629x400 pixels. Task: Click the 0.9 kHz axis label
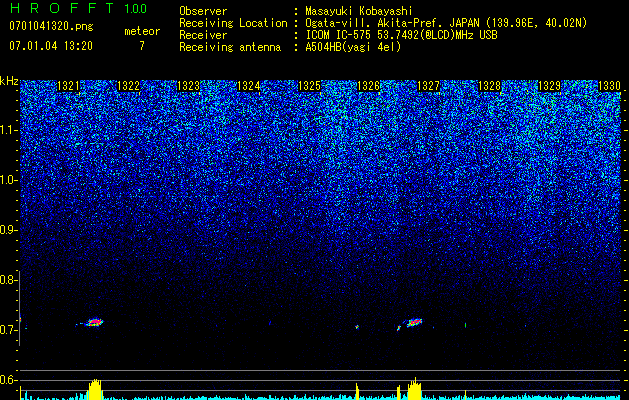[x=8, y=230]
